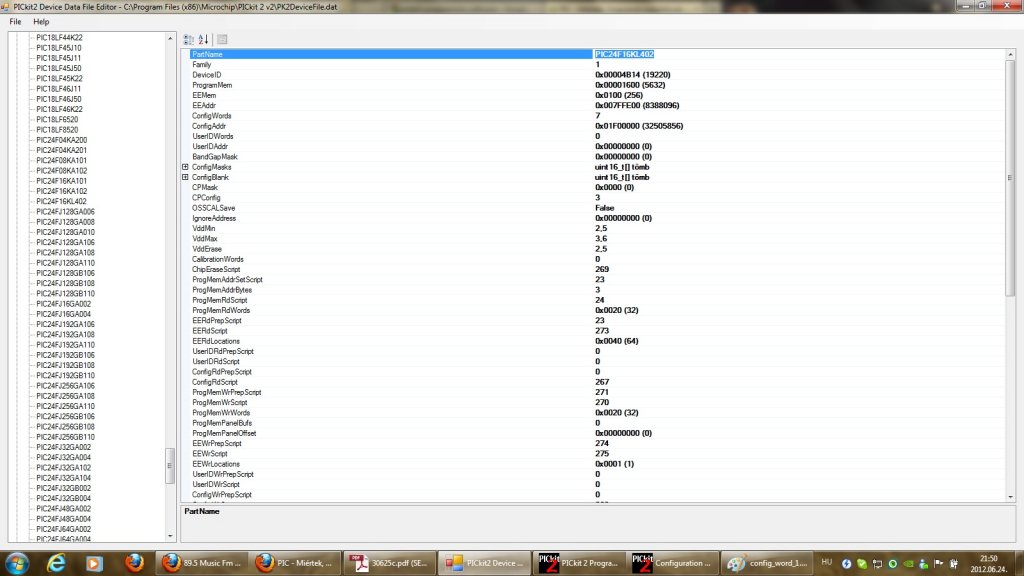1024x576 pixels.
Task: Edit the ChipEraseScript value 269
Action: point(601,269)
